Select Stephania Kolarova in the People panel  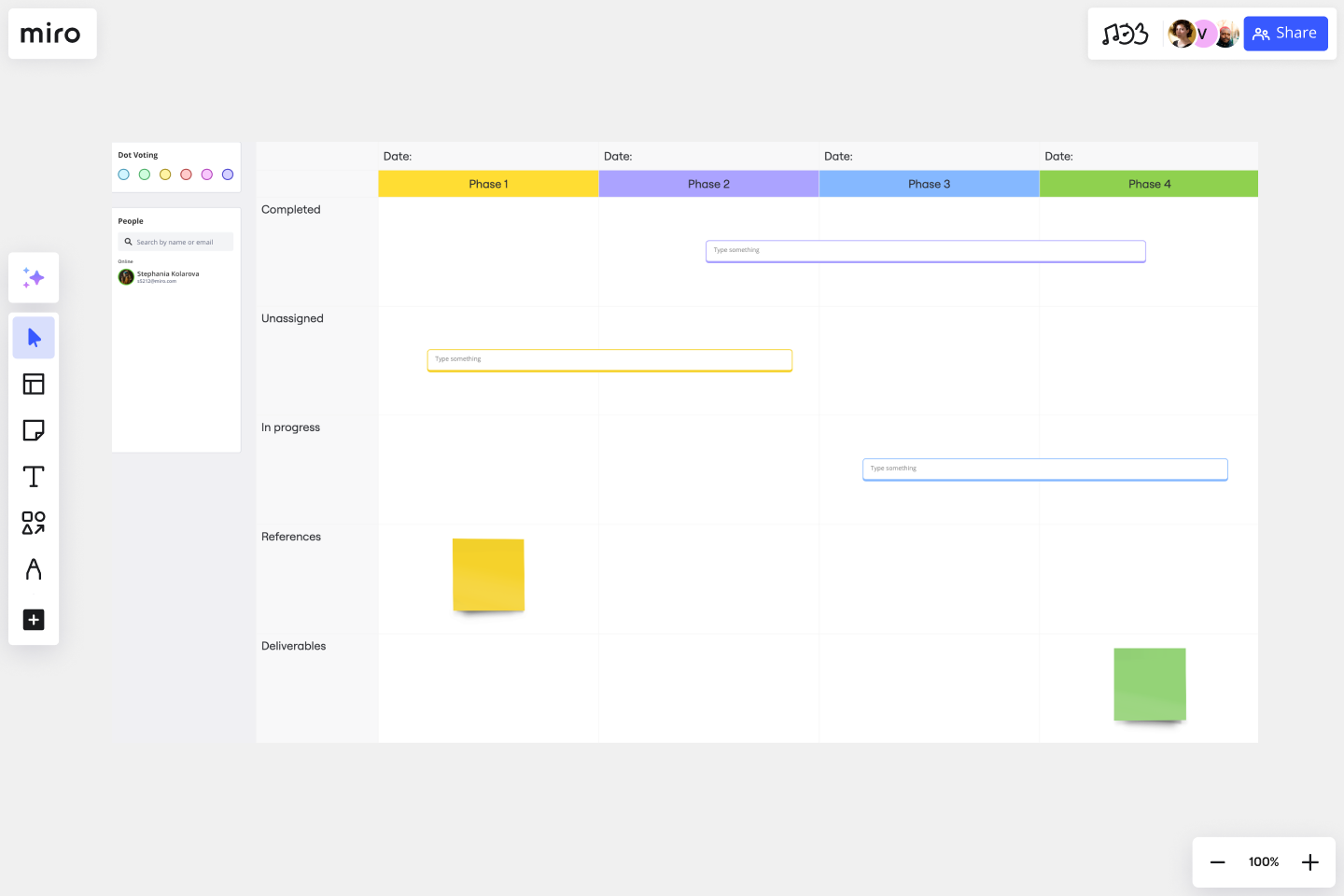166,276
